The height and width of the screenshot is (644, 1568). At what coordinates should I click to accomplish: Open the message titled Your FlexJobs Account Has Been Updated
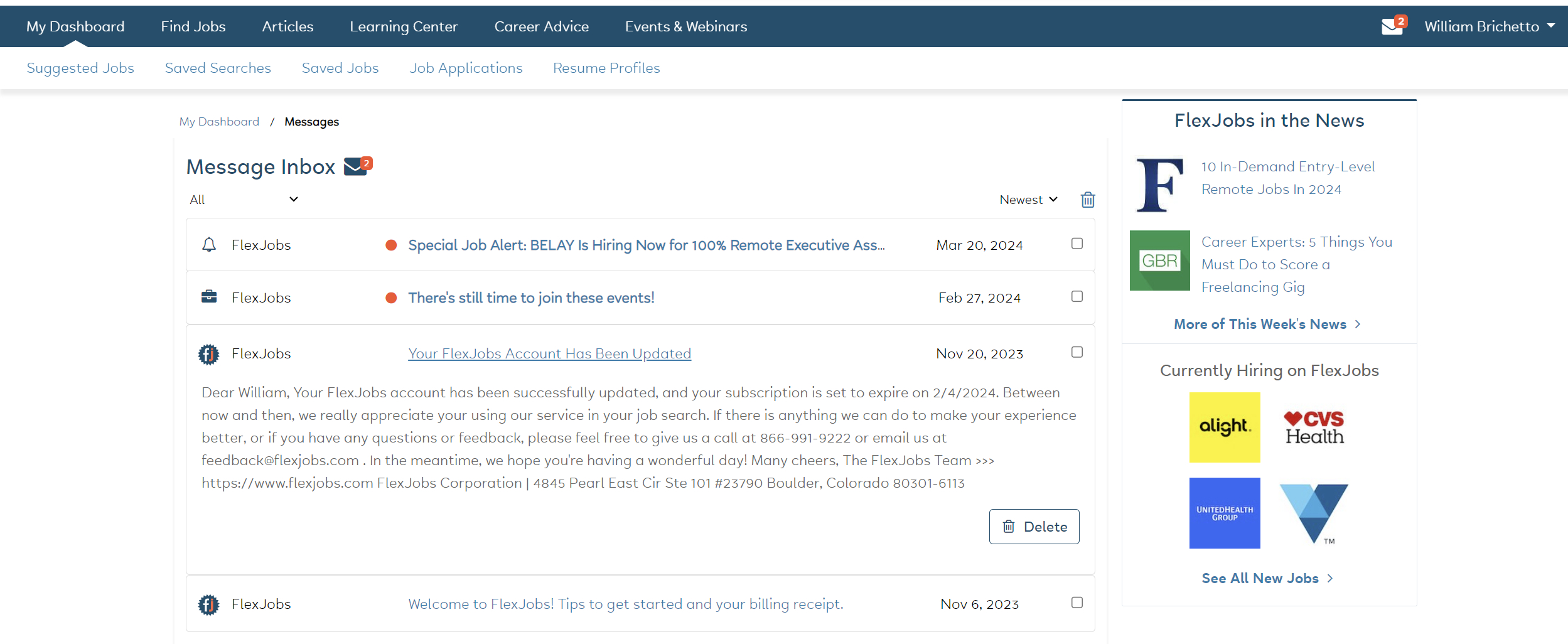pyautogui.click(x=549, y=353)
